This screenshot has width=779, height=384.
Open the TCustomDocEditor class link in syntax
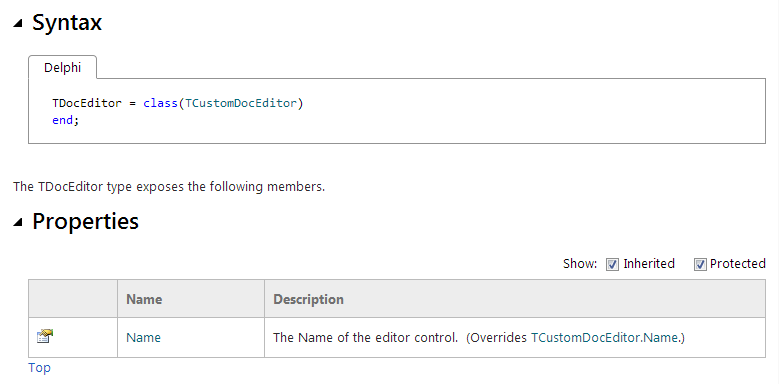click(241, 103)
